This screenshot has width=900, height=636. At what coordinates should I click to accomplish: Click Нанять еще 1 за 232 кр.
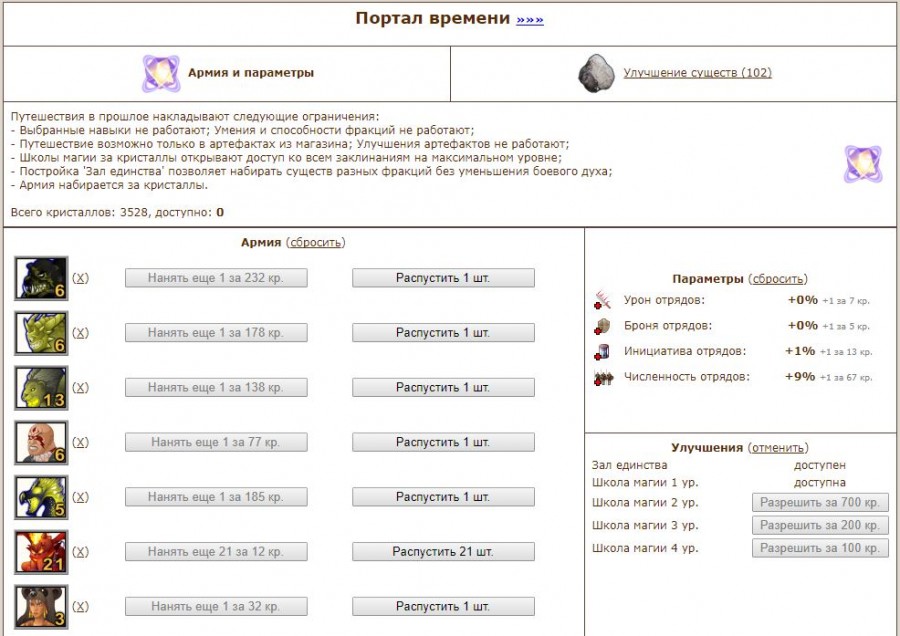(216, 278)
